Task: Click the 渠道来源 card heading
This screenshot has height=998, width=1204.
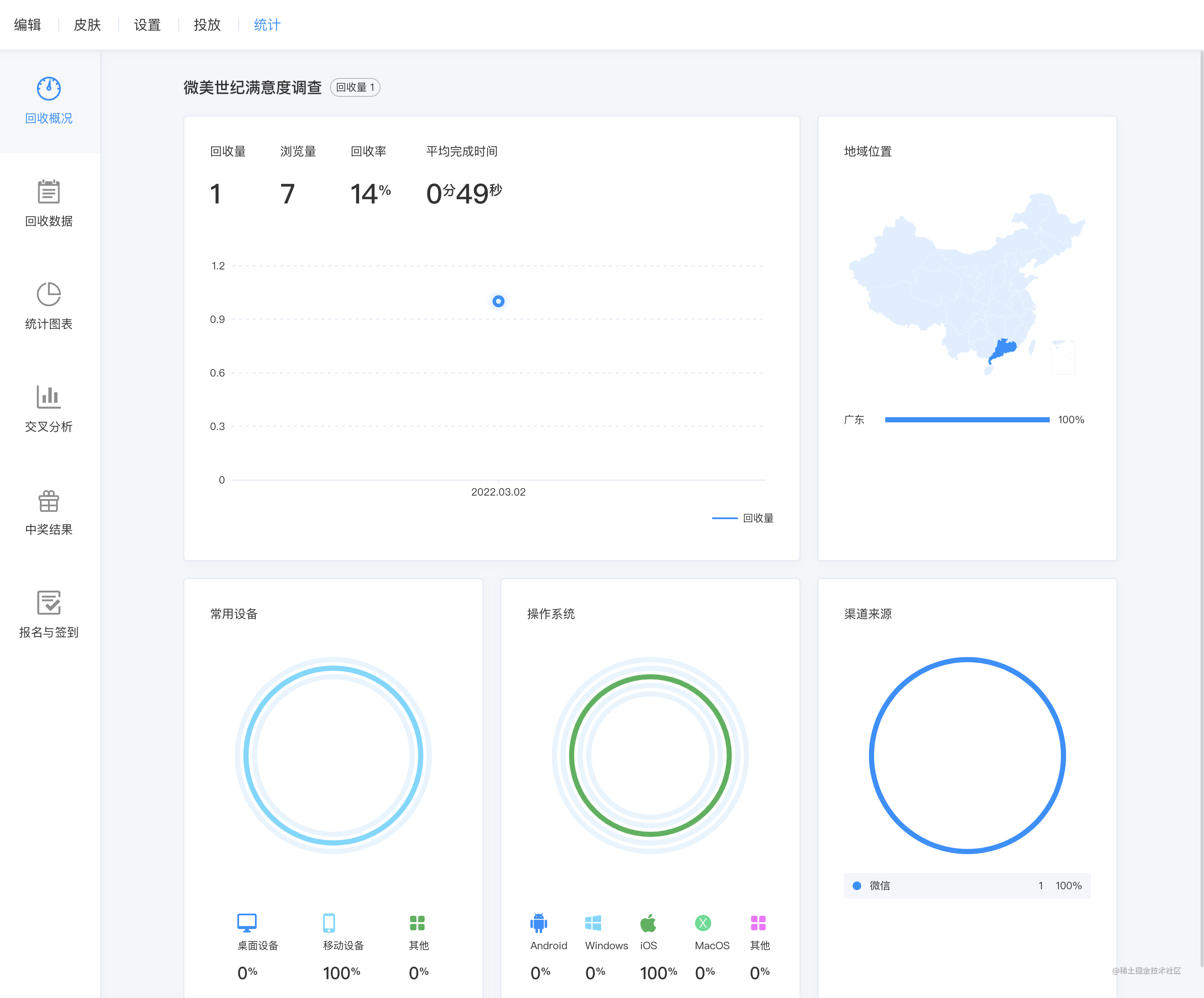Action: tap(868, 614)
